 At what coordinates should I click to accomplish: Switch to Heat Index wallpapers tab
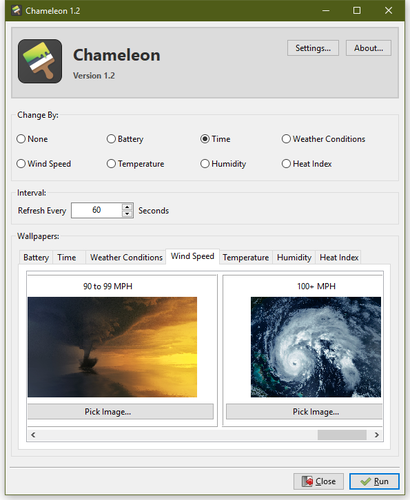tap(339, 257)
